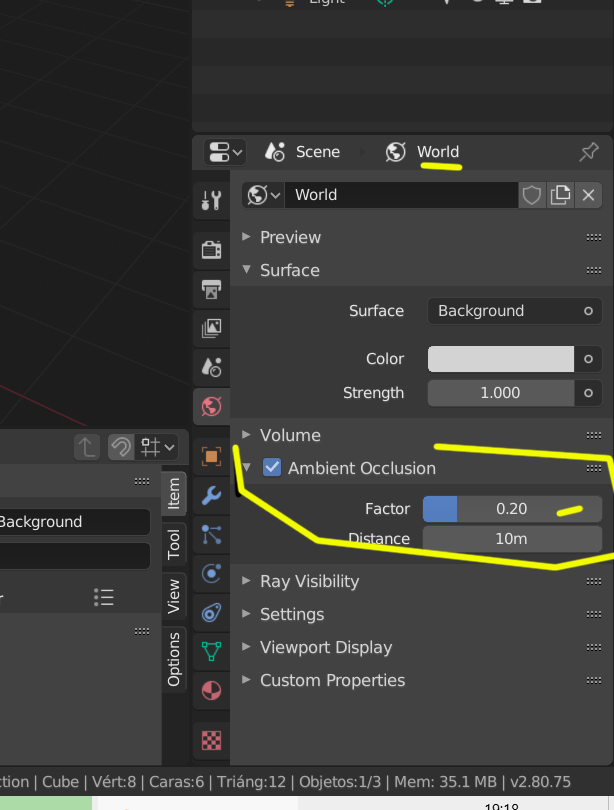The height and width of the screenshot is (810, 614).
Task: Toggle the pin ID icon in properties header
Action: point(589,152)
